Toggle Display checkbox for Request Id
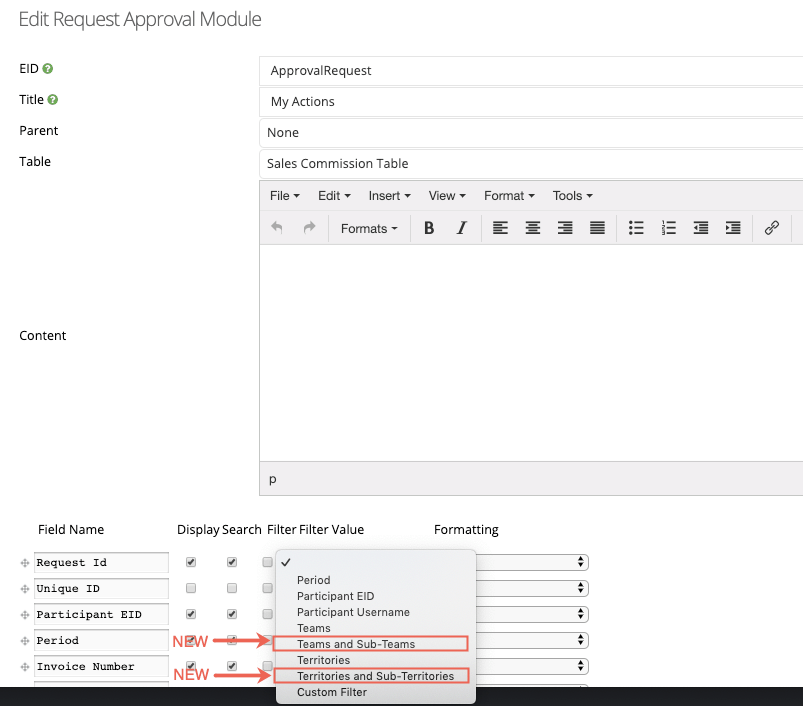Screen dimensions: 803x706 pos(191,562)
